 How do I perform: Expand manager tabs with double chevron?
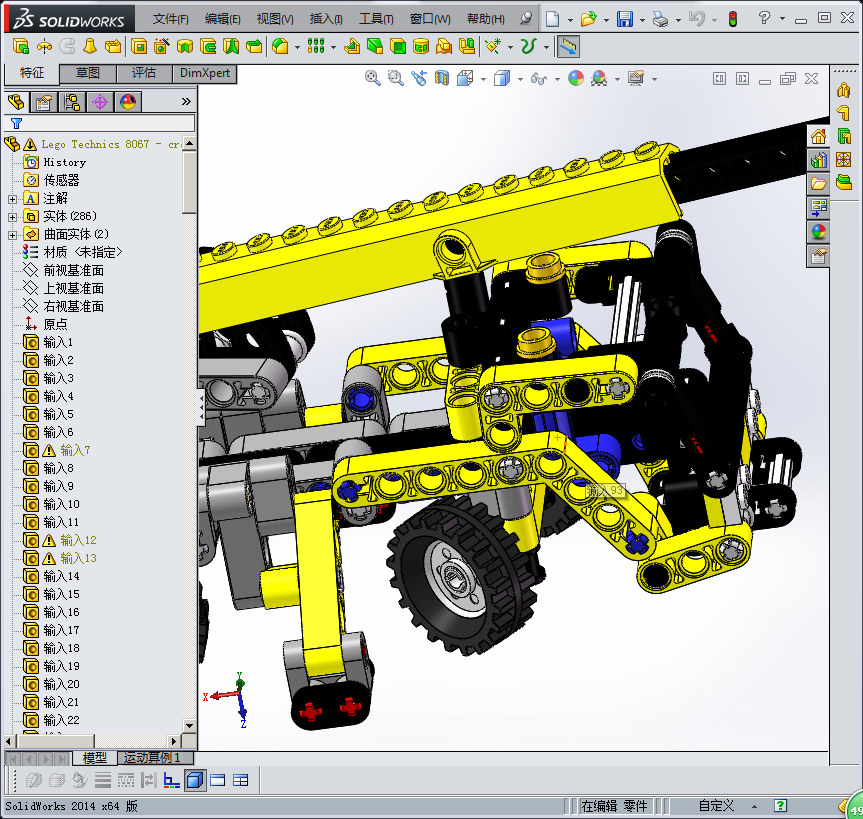[x=186, y=101]
